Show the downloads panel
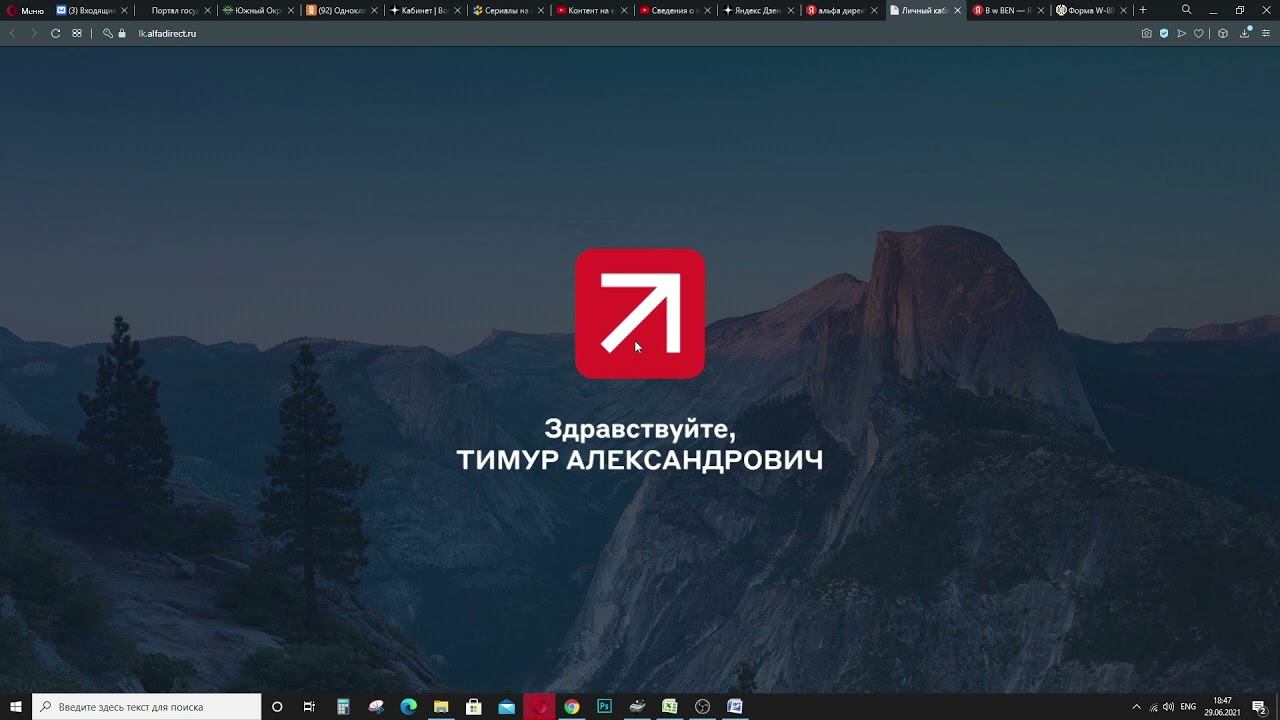1280x720 pixels. tap(1245, 33)
